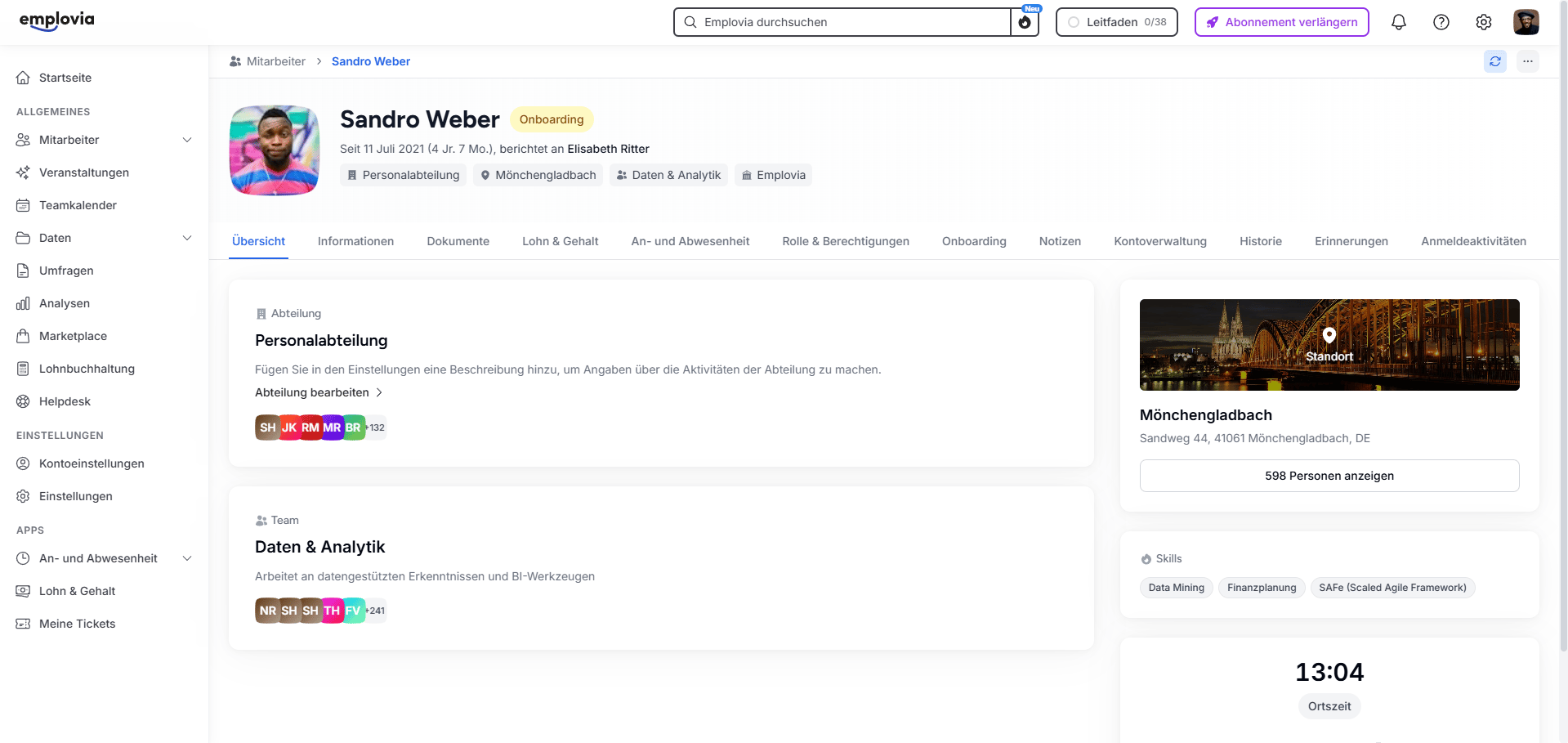Click the Standort location image
1568x743 pixels.
[x=1329, y=345]
